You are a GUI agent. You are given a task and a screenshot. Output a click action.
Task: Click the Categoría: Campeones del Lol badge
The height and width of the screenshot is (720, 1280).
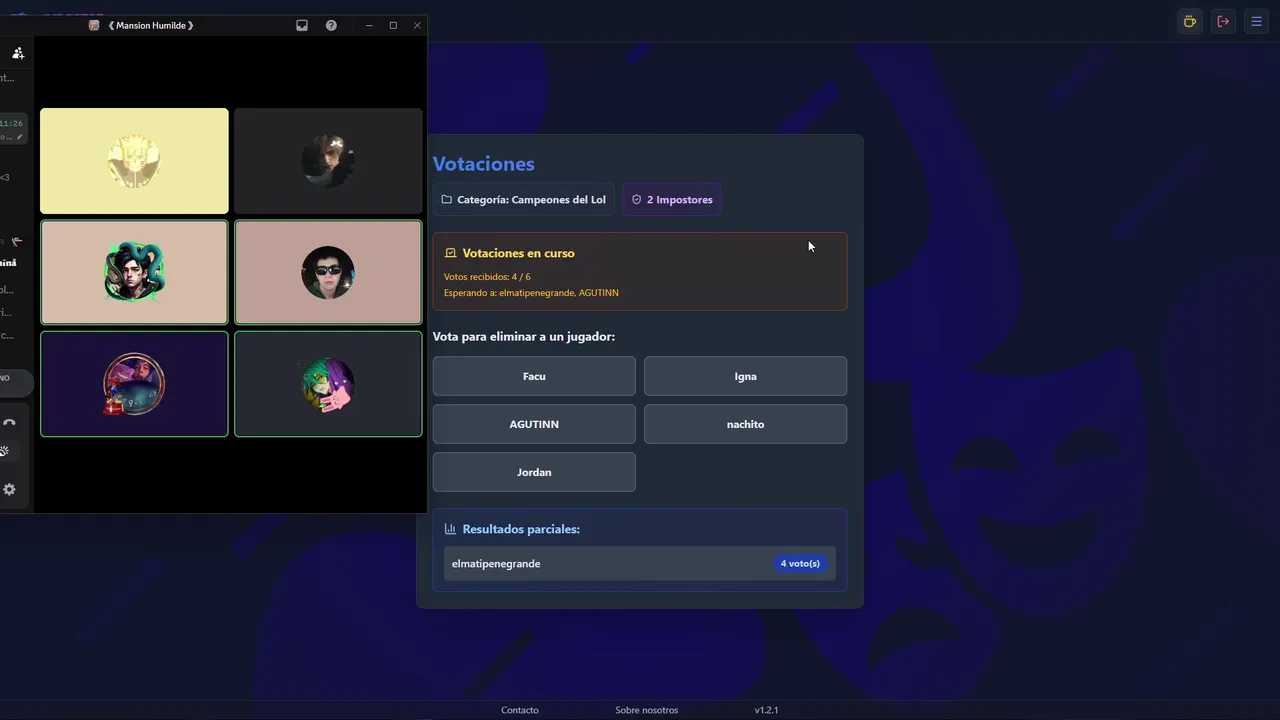pyautogui.click(x=524, y=199)
